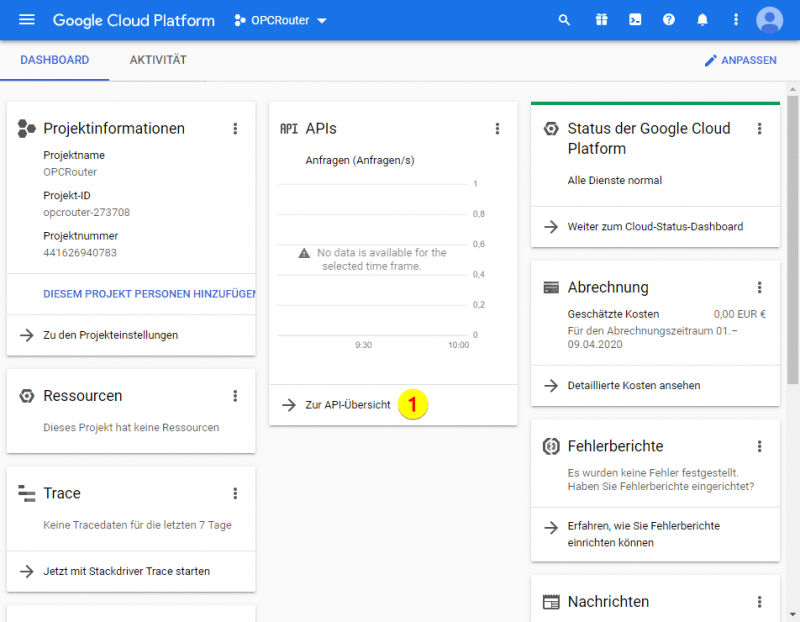Open the help icon in the top bar

coord(668,19)
